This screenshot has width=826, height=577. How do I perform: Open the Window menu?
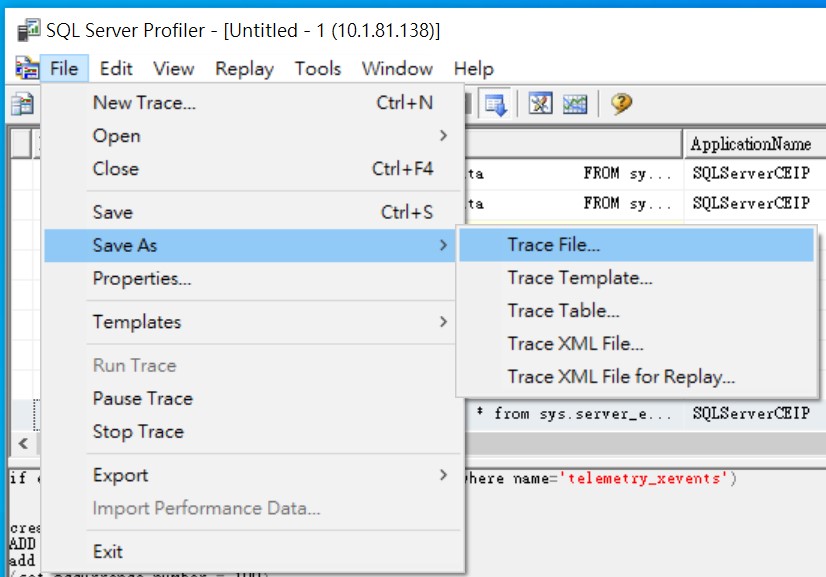tap(397, 68)
